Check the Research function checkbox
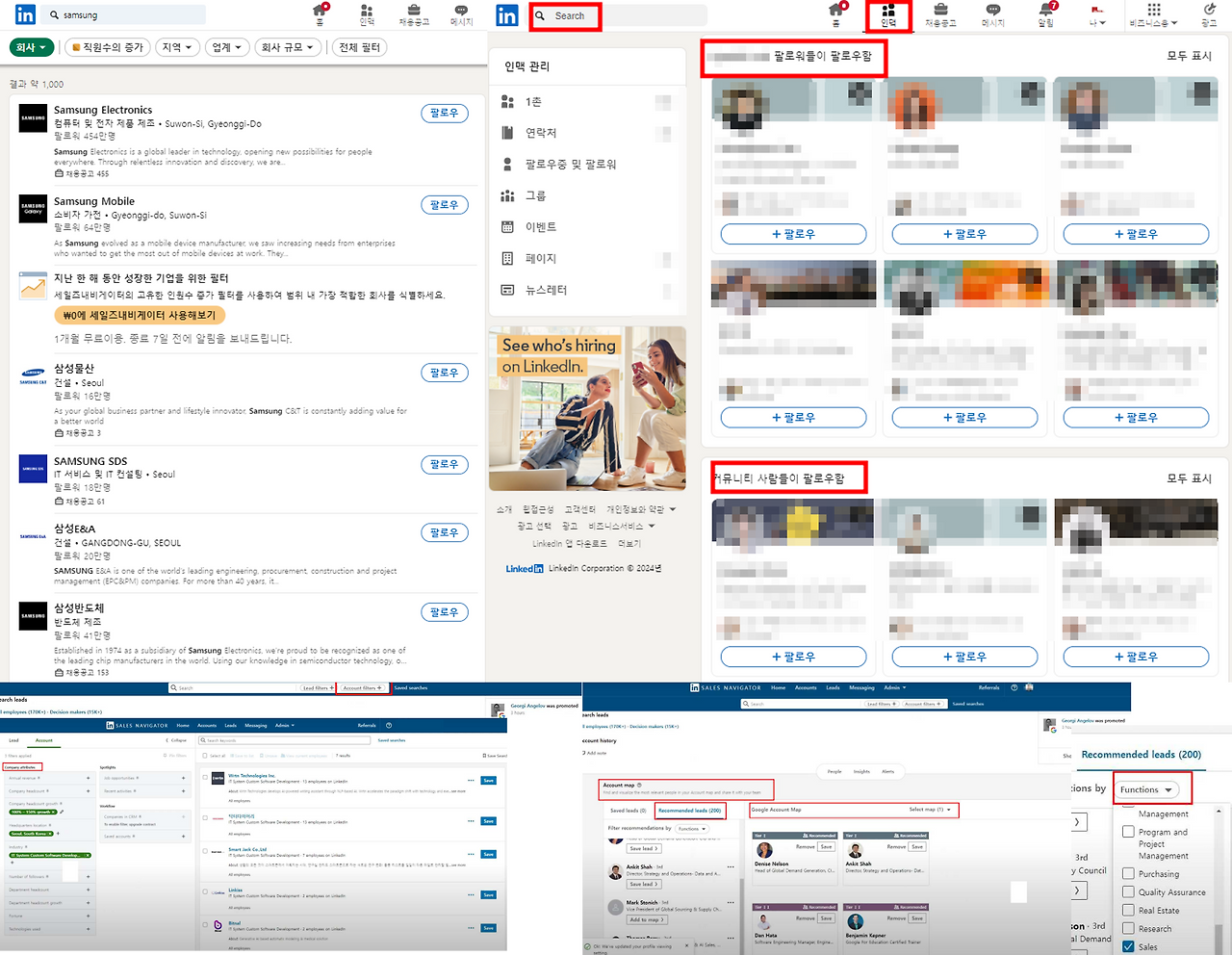 point(1128,928)
